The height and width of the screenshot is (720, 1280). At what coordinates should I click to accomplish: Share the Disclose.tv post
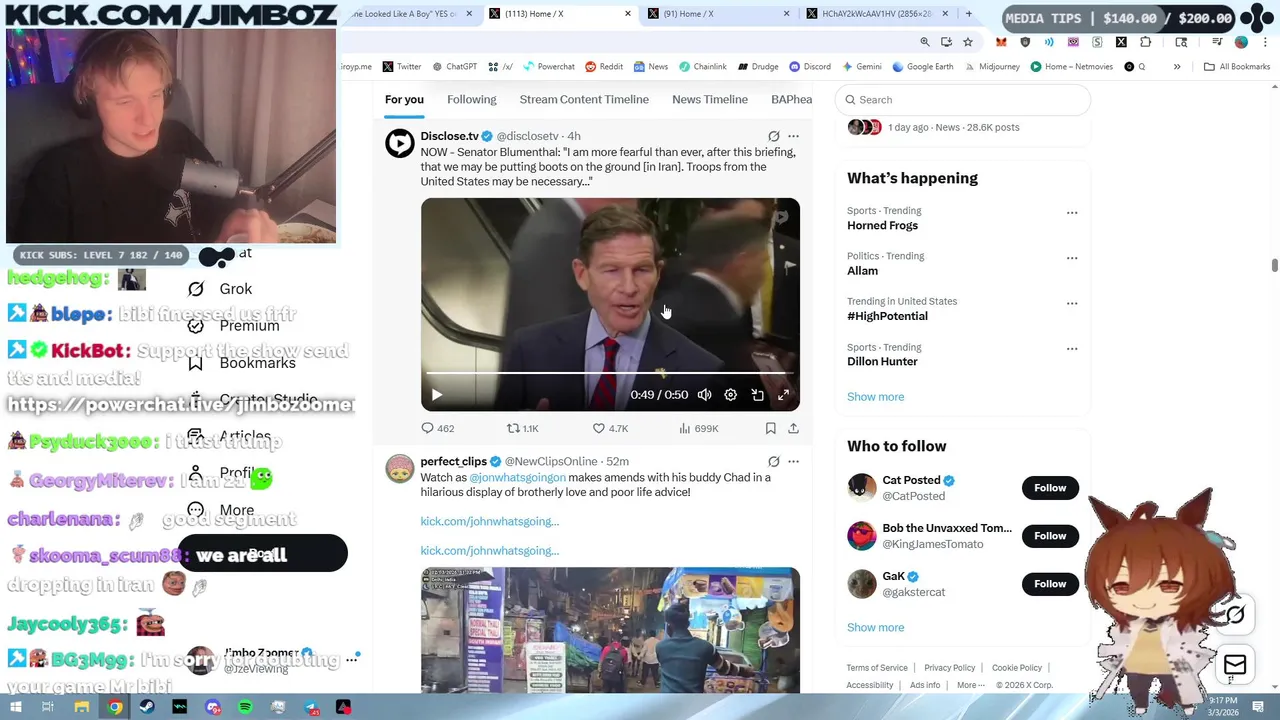(793, 428)
